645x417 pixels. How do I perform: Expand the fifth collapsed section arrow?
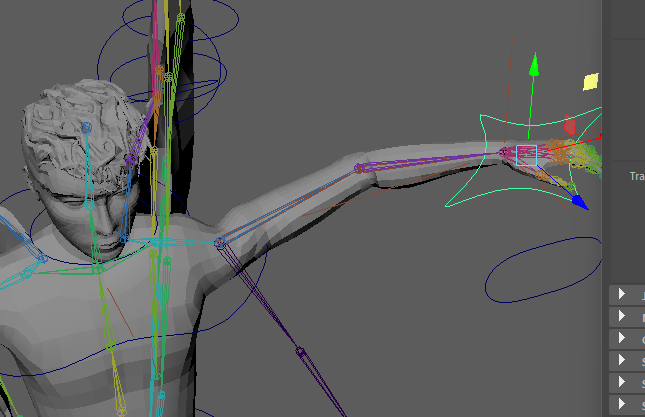[x=622, y=382]
